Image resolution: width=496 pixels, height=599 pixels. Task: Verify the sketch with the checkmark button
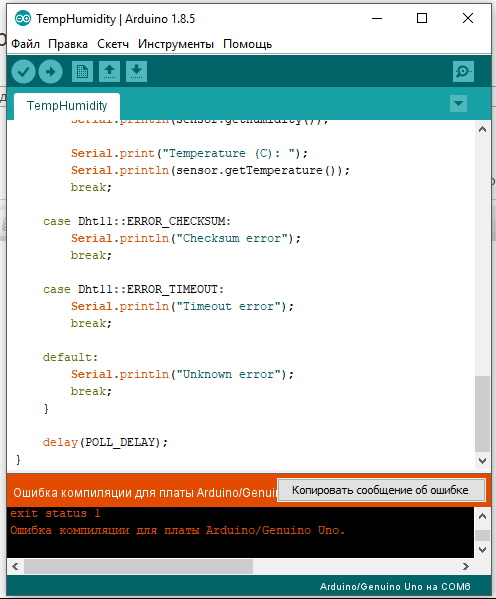click(x=23, y=71)
